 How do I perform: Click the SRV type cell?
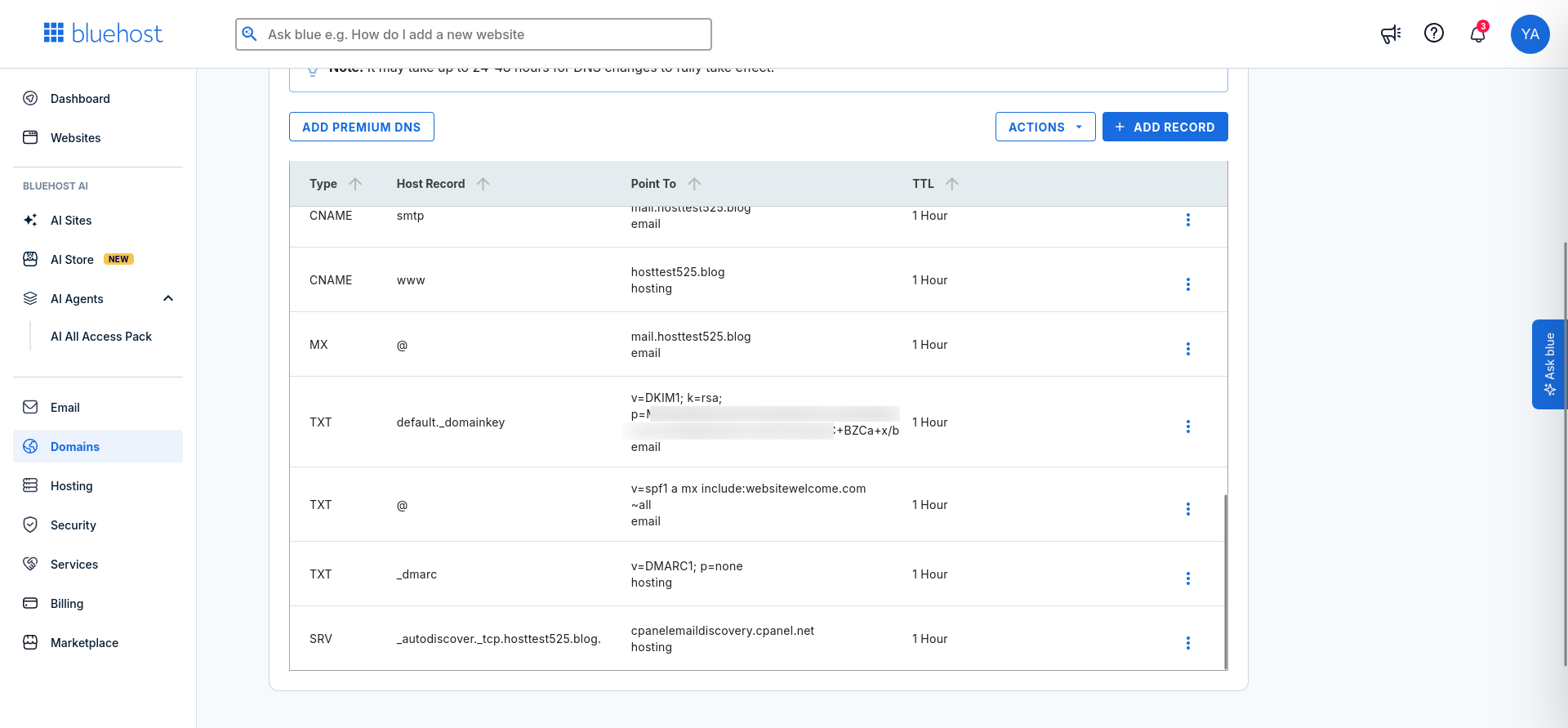(x=321, y=639)
